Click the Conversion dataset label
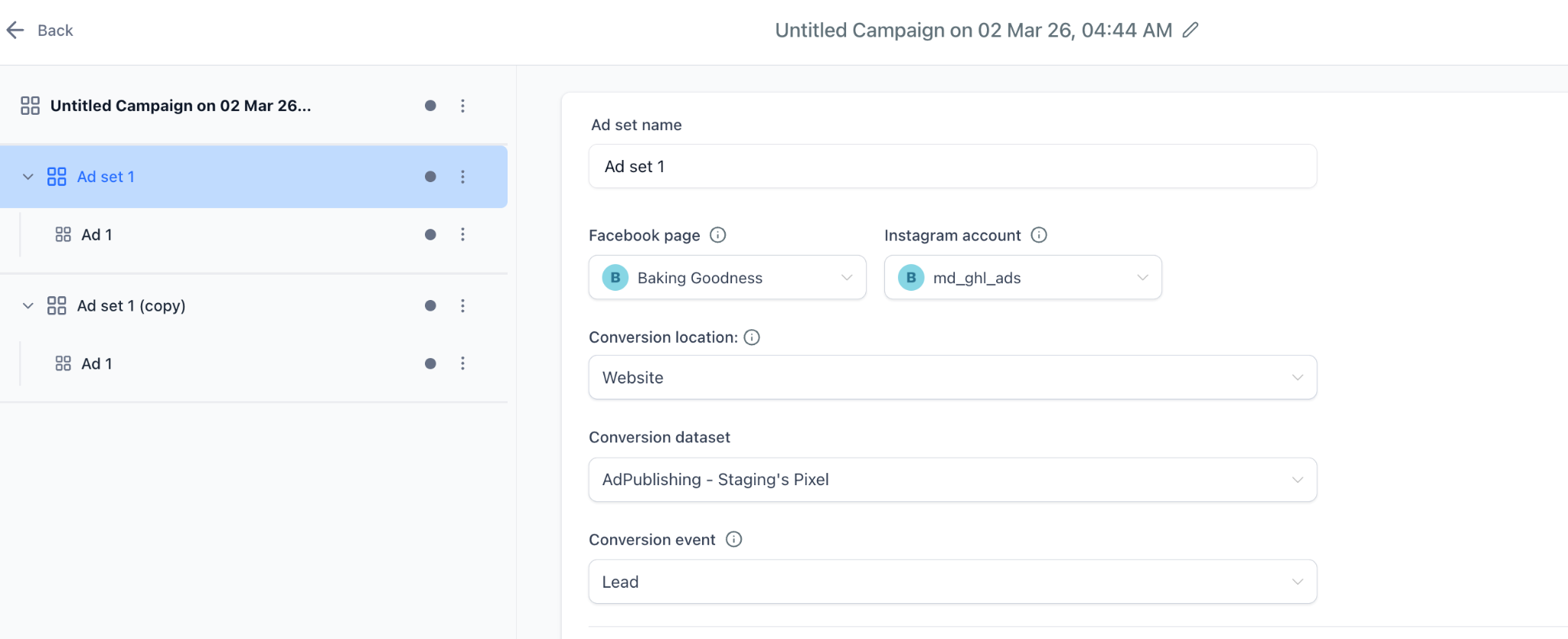1568x639 pixels. pos(659,438)
